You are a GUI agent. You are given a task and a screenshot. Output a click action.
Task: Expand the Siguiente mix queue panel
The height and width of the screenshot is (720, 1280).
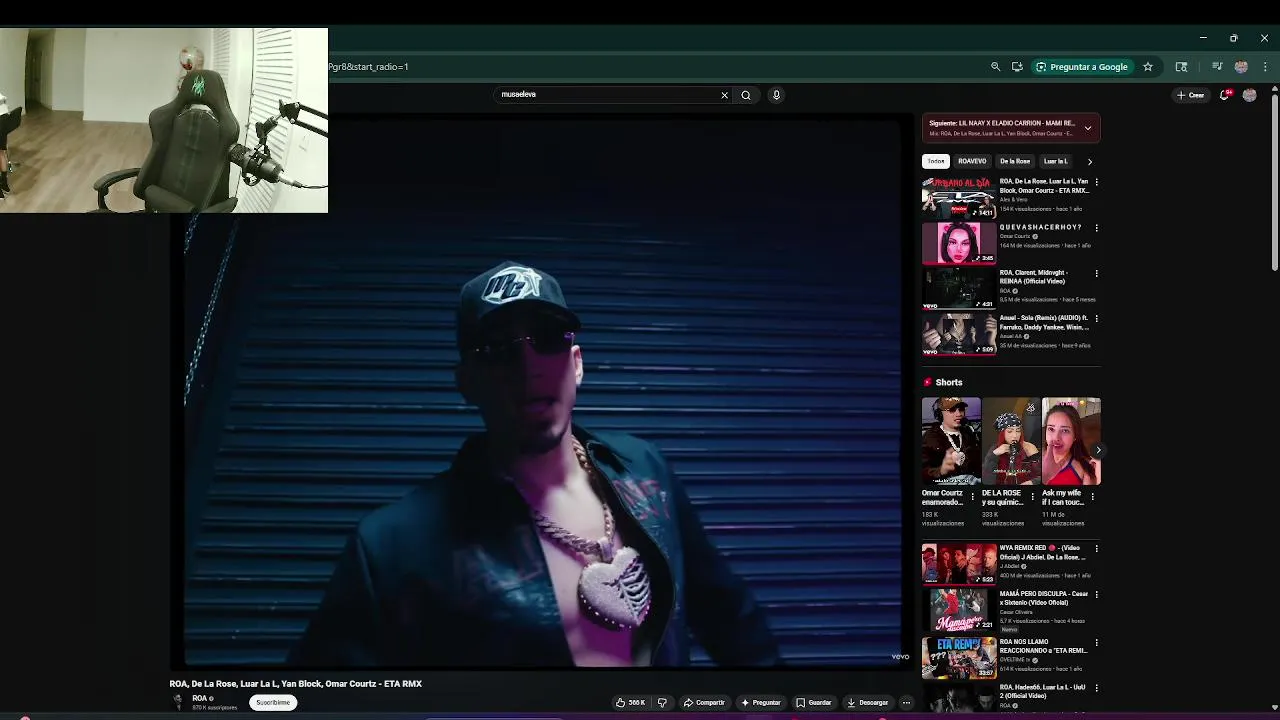(x=1088, y=128)
